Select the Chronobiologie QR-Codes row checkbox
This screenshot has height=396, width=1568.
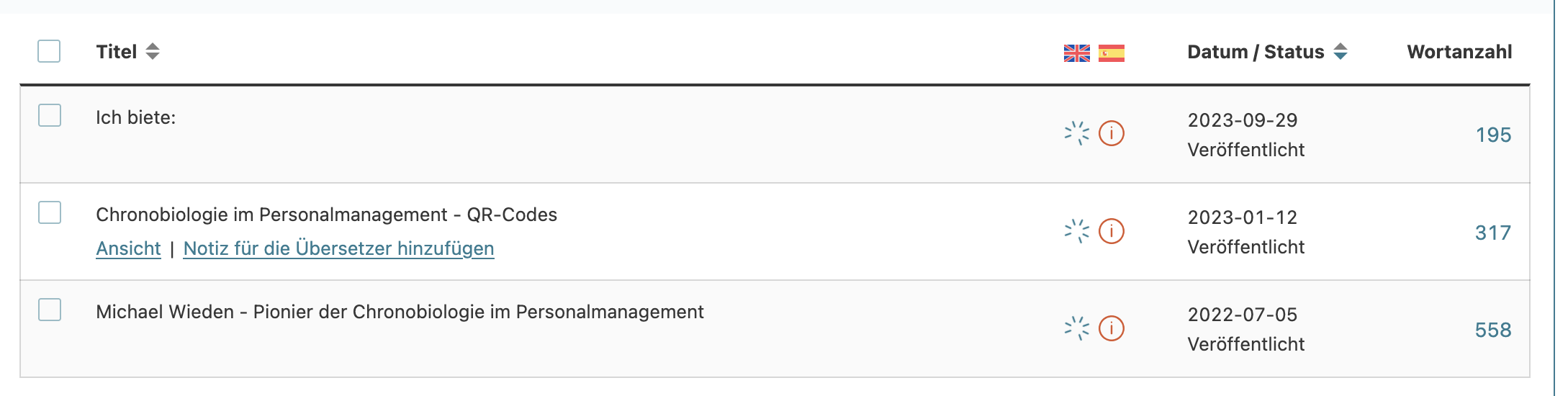pyautogui.click(x=50, y=212)
